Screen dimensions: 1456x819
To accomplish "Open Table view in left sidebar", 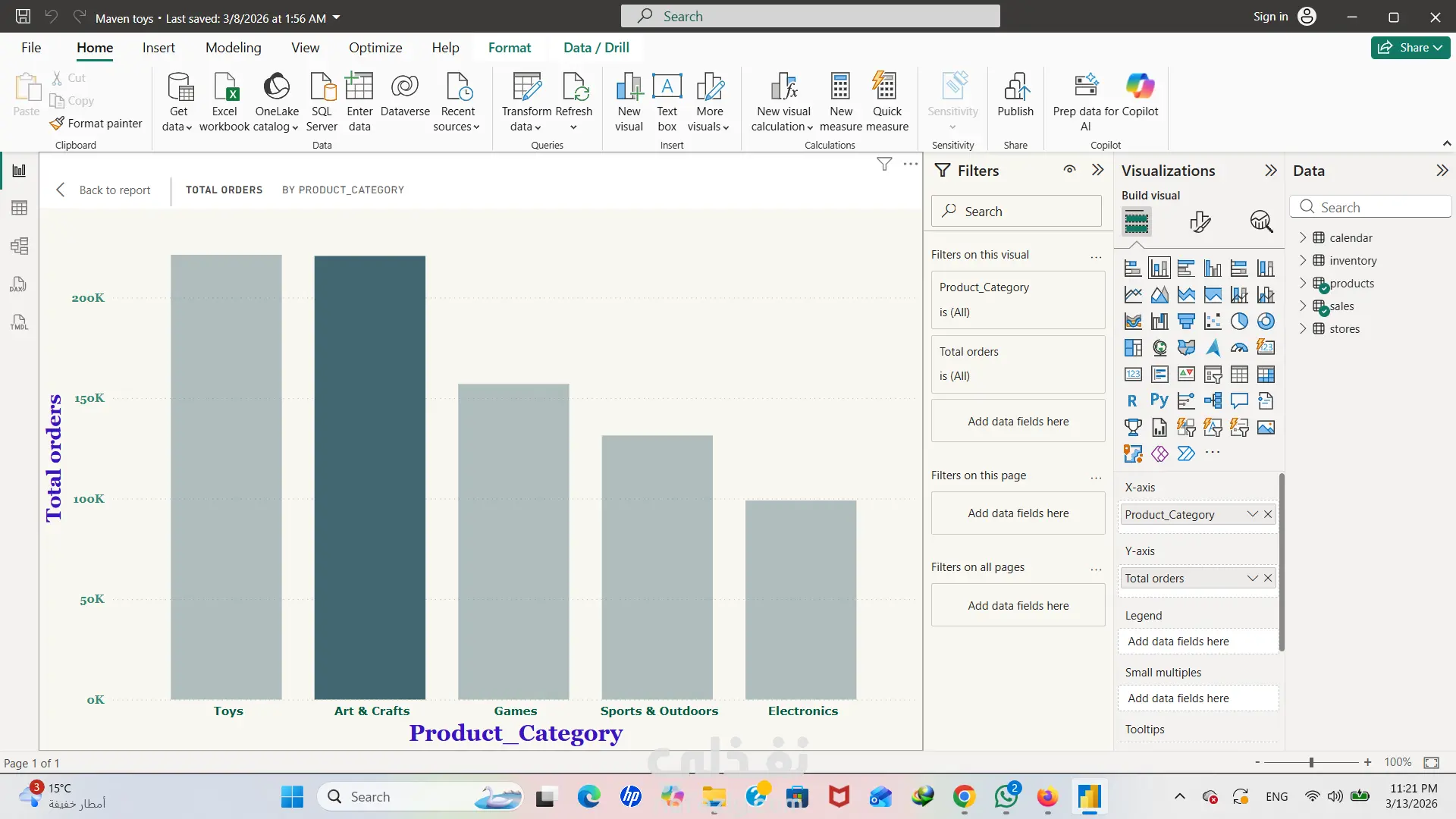I will tap(19, 208).
